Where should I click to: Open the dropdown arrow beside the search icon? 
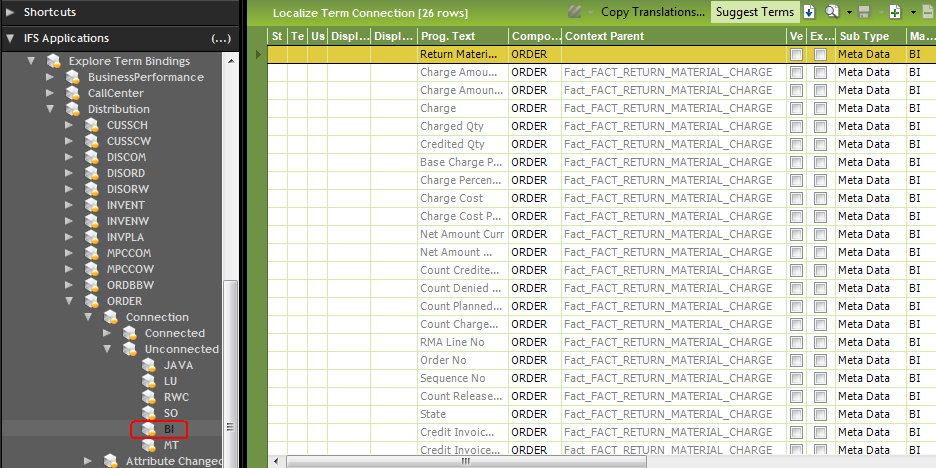pyautogui.click(x=848, y=12)
